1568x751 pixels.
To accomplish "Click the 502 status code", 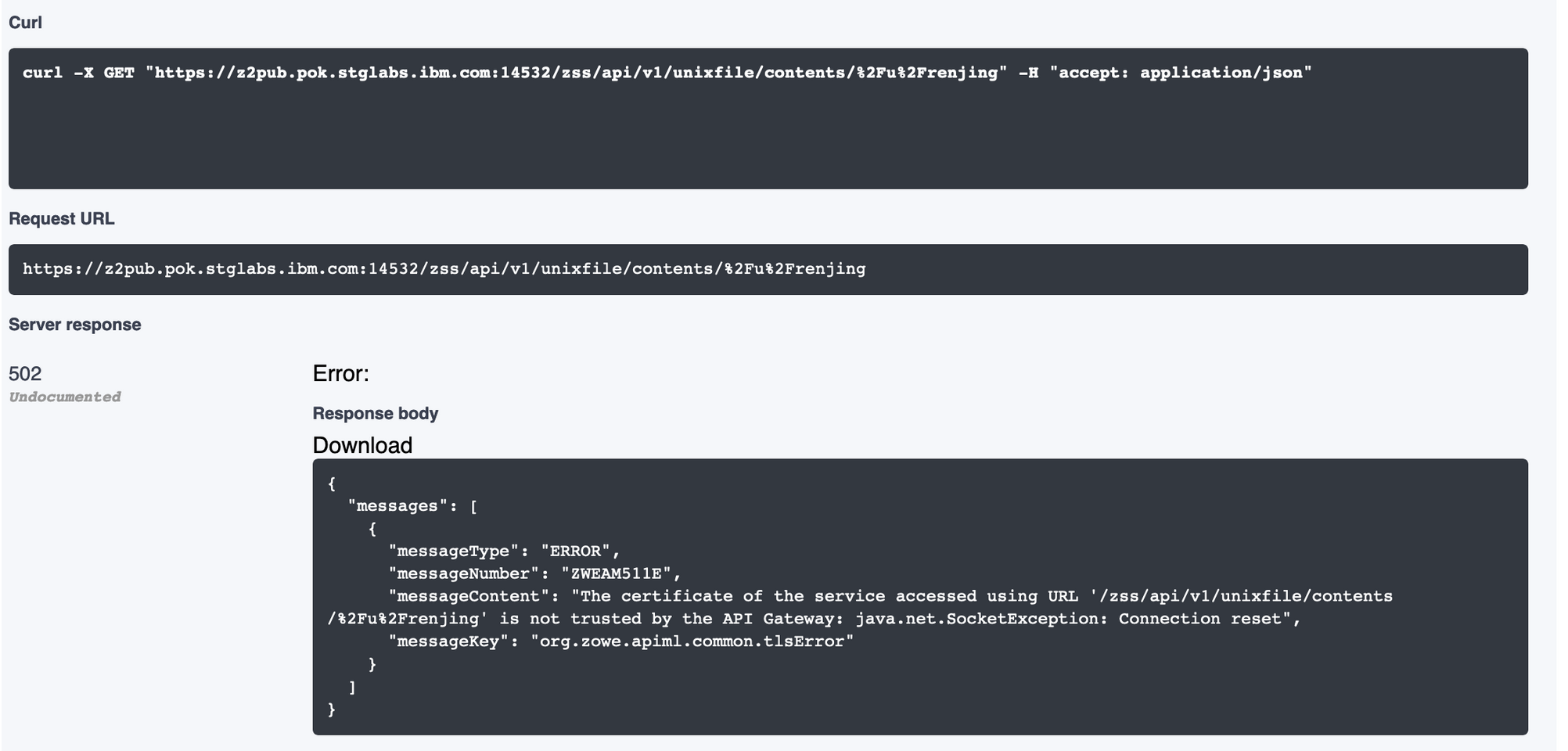I will click(x=25, y=374).
